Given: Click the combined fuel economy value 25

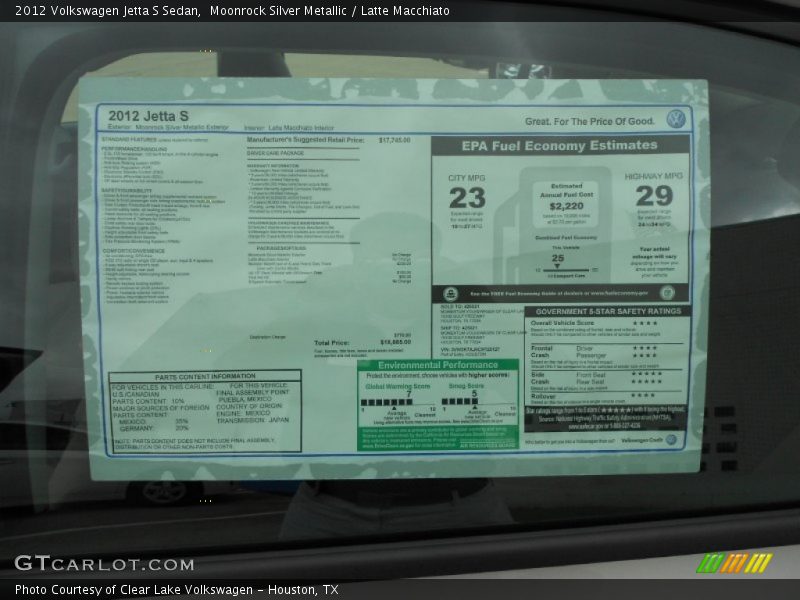Looking at the screenshot, I should [x=558, y=258].
